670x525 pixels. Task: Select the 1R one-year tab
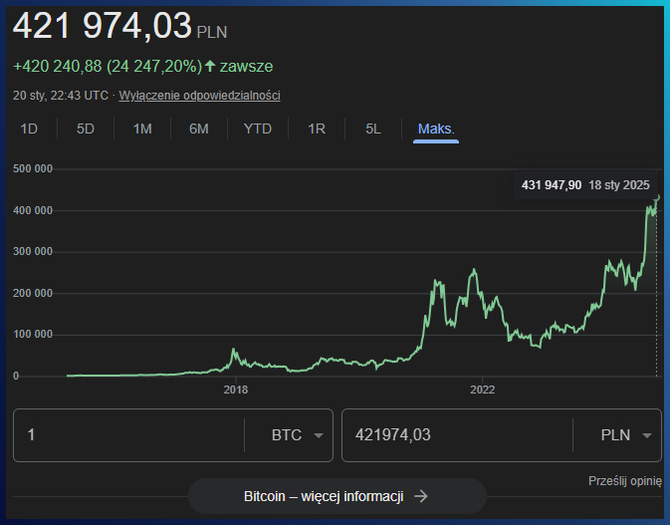click(317, 129)
